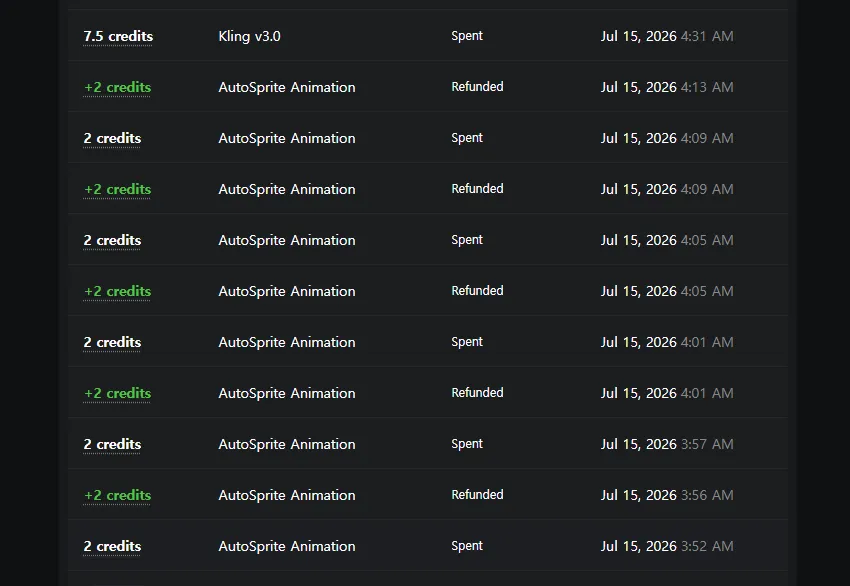Click the date on the 4:05 AM Refunded row

point(667,291)
